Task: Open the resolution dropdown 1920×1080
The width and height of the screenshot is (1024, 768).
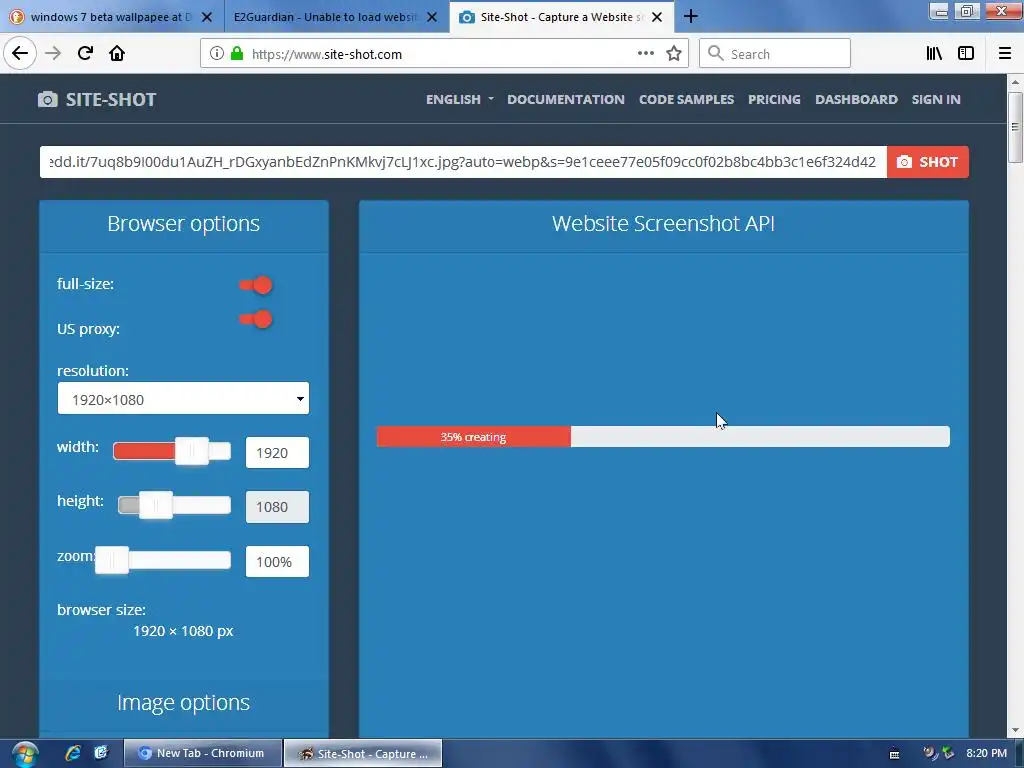Action: pyautogui.click(x=183, y=398)
